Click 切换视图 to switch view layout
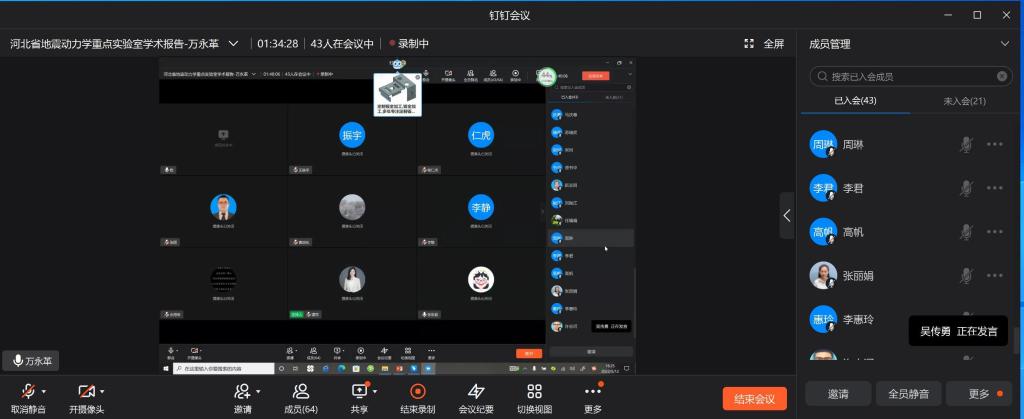This screenshot has height=419, width=1024. pyautogui.click(x=534, y=392)
